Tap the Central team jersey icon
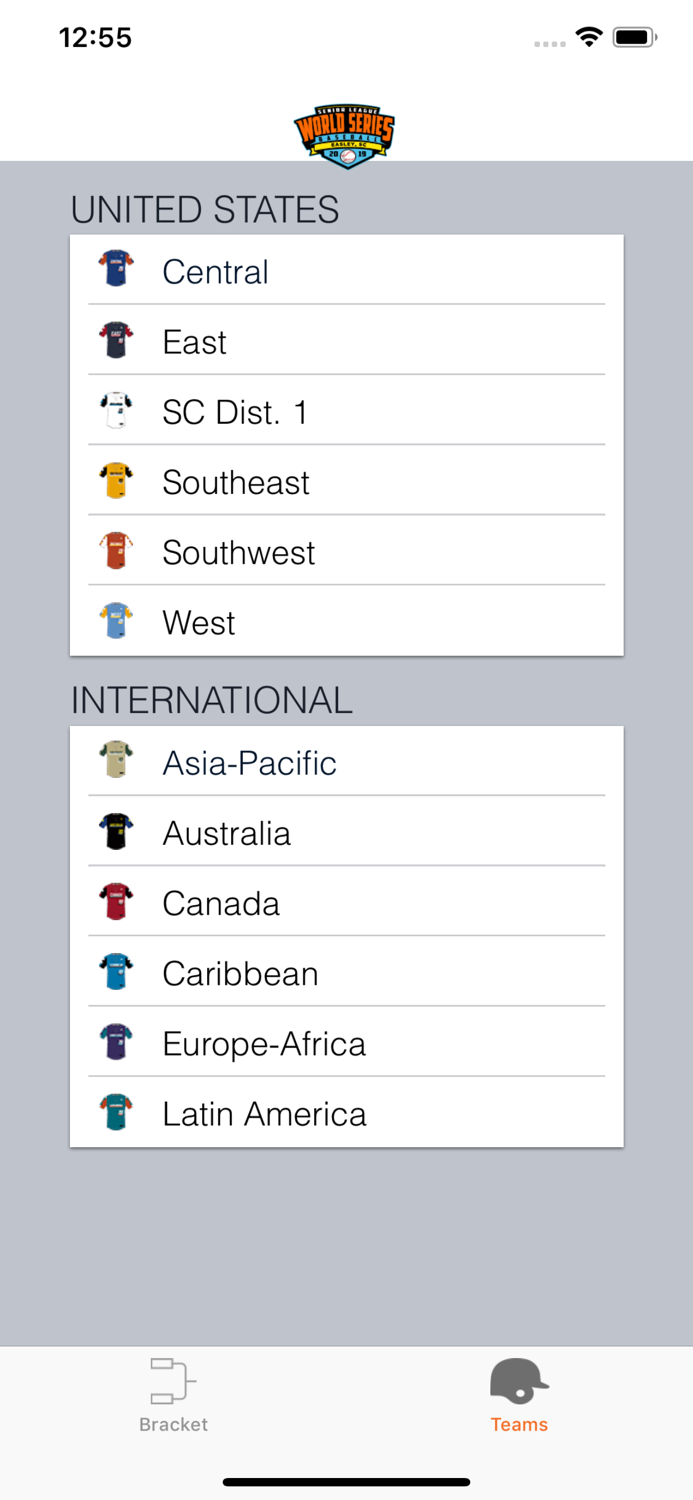 tap(116, 269)
